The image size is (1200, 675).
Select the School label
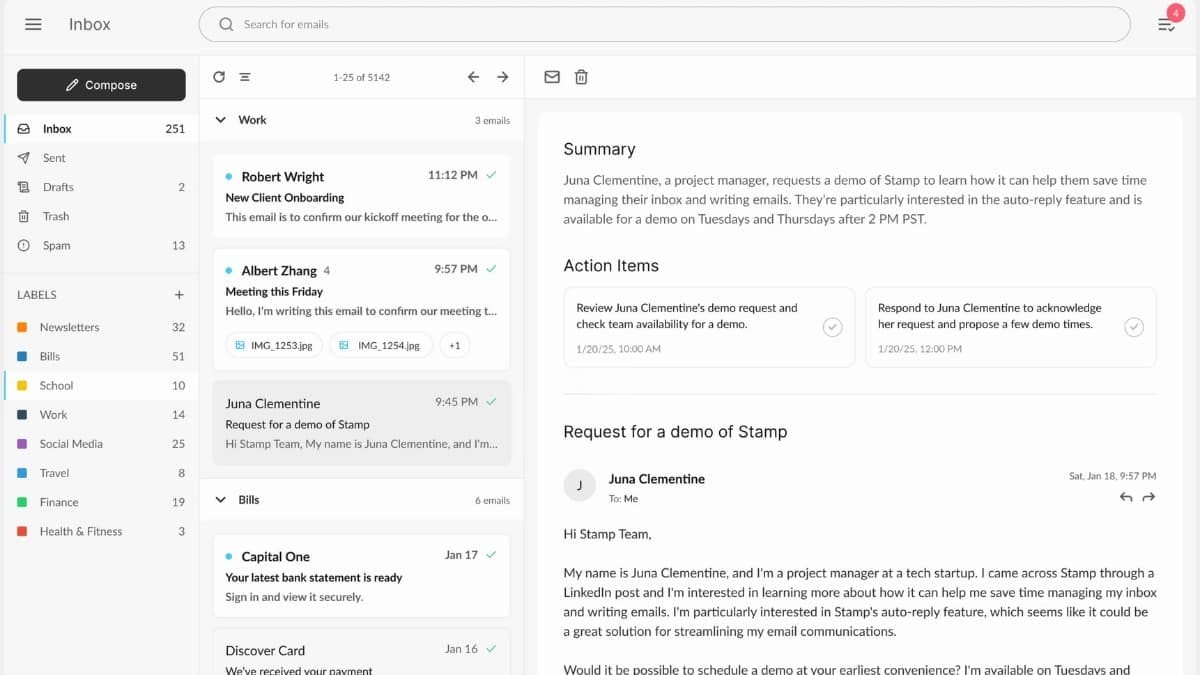[x=101, y=385]
